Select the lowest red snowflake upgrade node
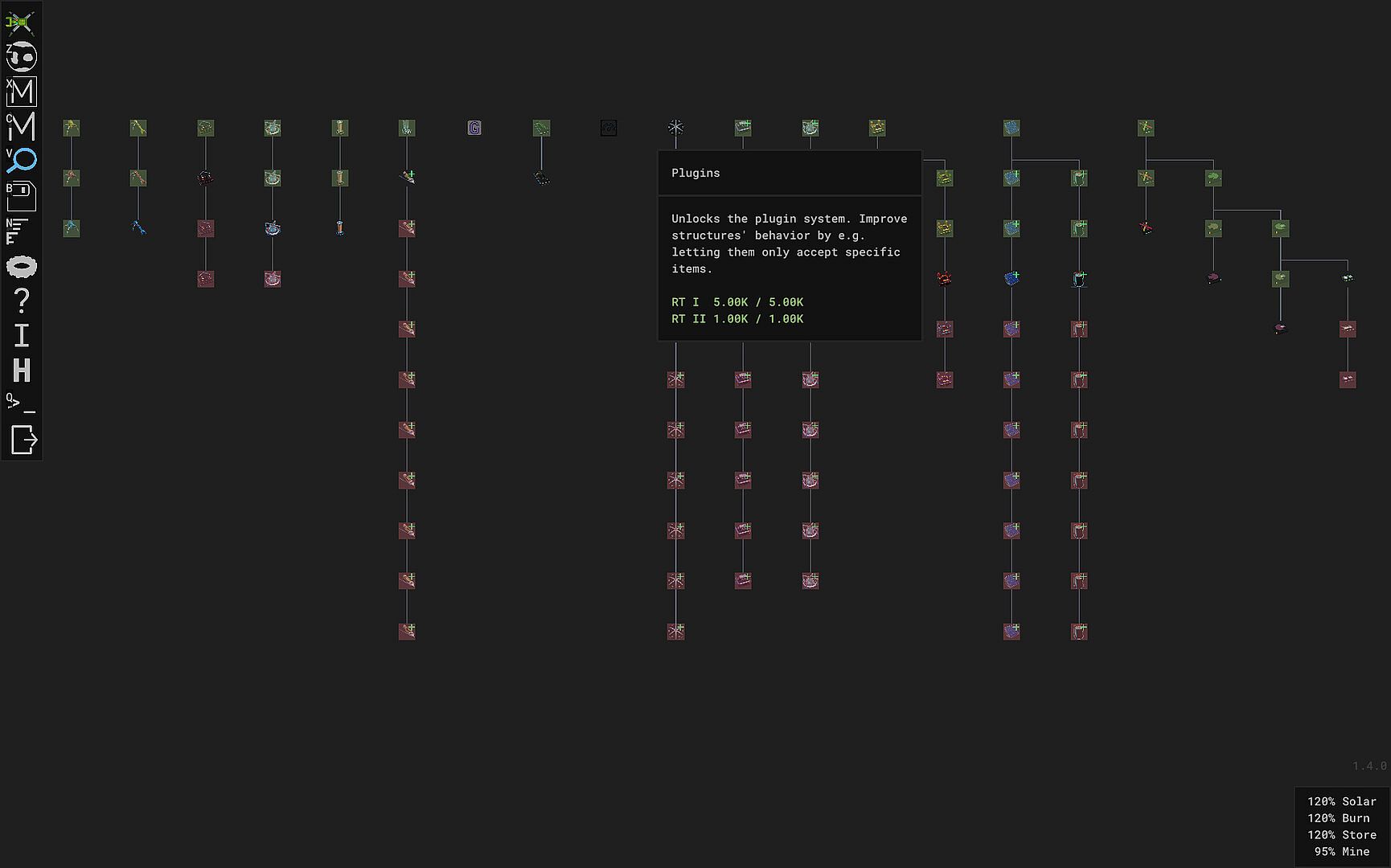 pos(675,631)
